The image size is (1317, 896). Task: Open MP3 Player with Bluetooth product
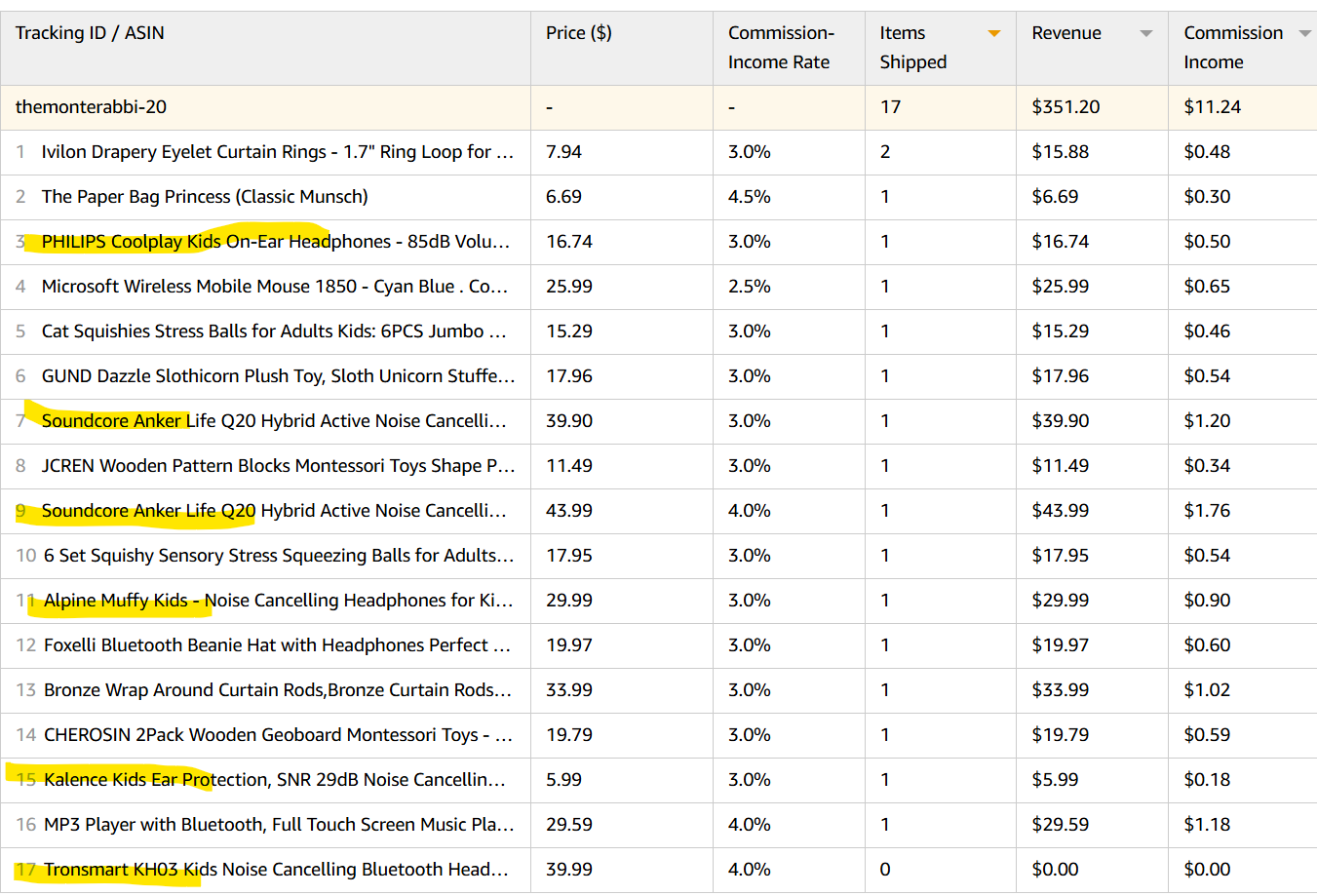click(279, 825)
